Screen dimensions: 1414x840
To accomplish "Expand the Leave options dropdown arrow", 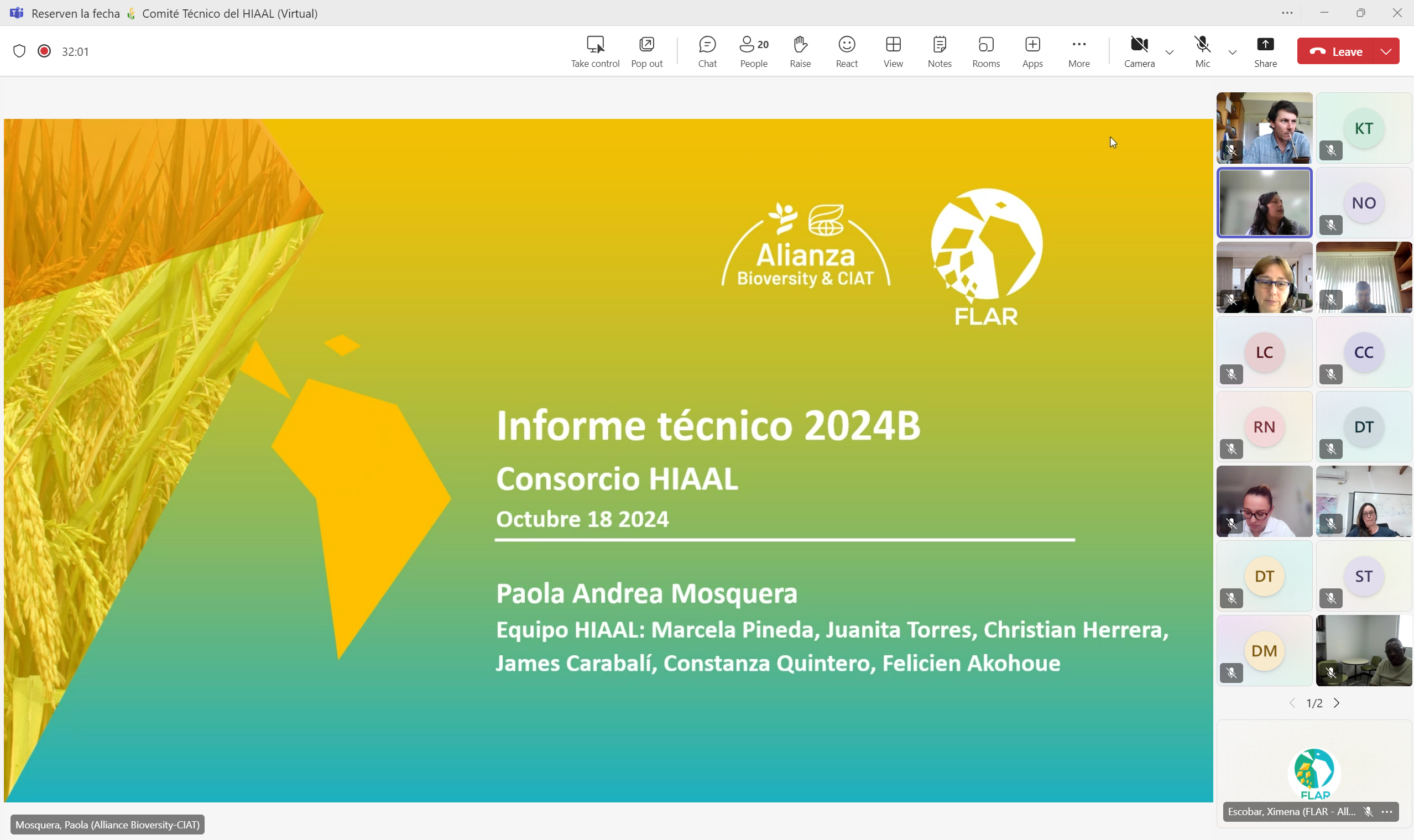I will [x=1386, y=51].
